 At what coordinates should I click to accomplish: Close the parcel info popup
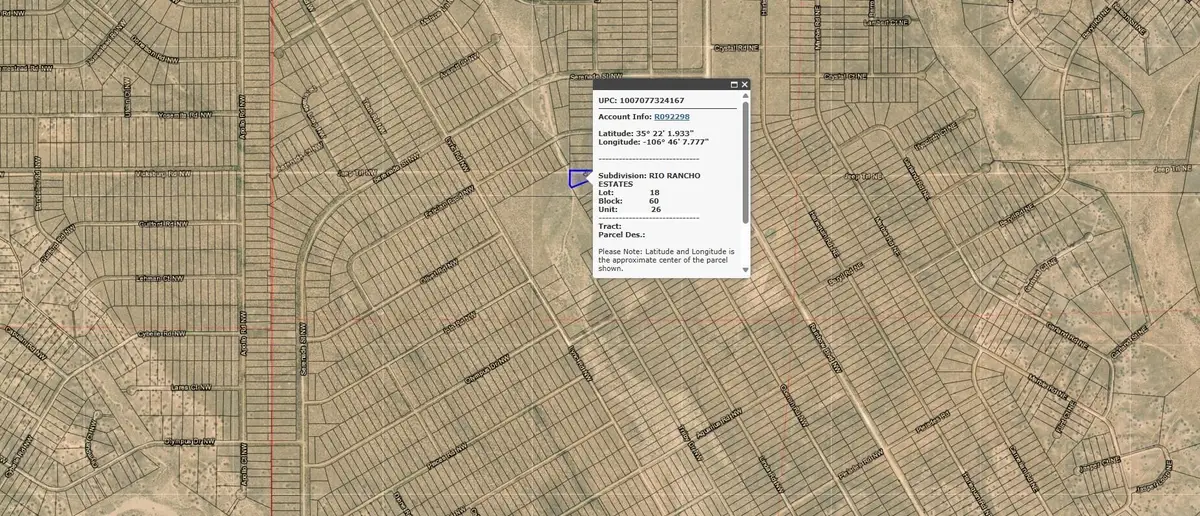coord(743,85)
